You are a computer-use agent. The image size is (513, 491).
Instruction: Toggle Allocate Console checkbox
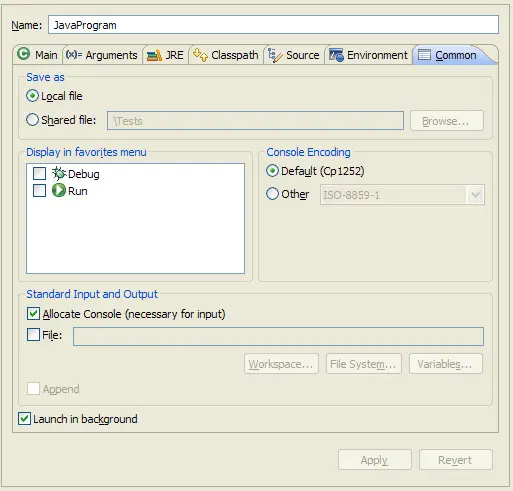pyautogui.click(x=33, y=314)
